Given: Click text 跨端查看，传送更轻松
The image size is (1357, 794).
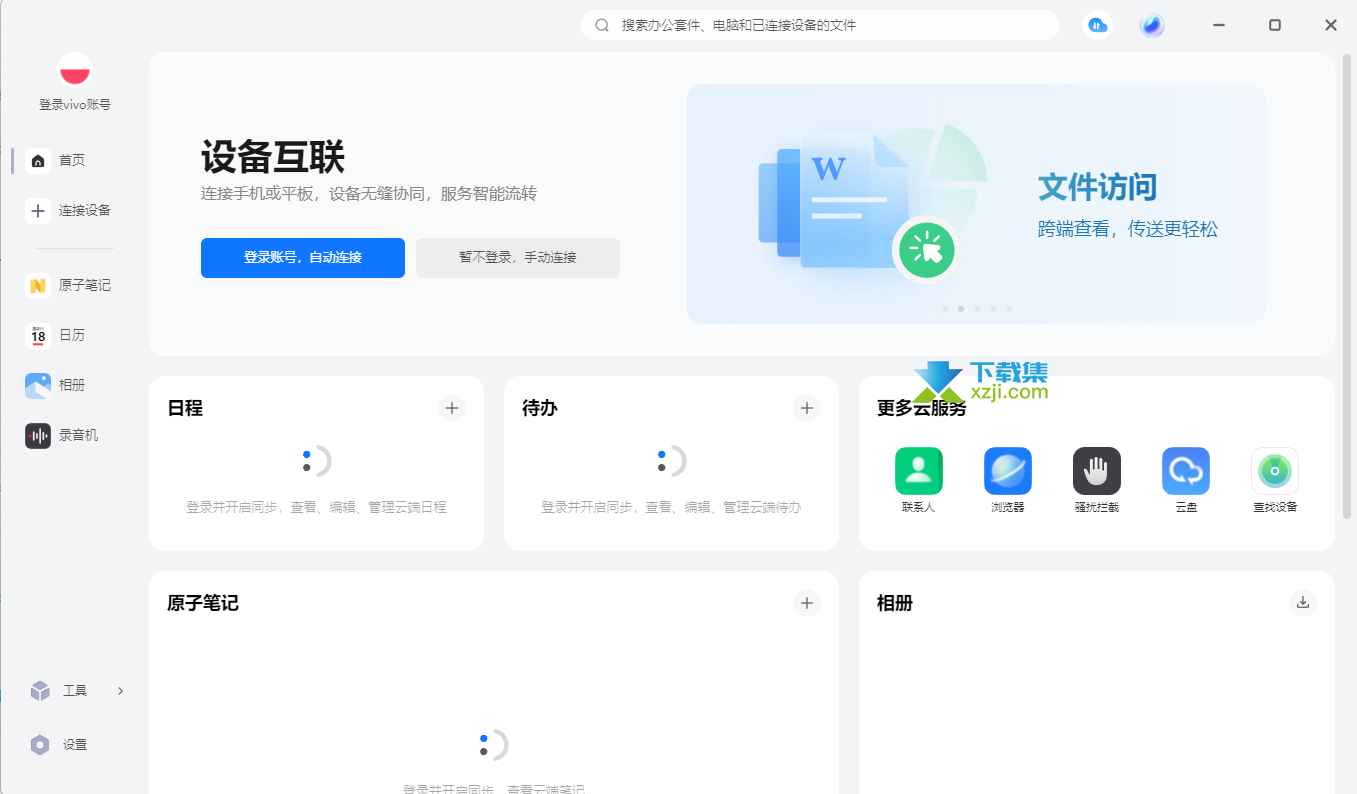Looking at the screenshot, I should (x=1128, y=229).
